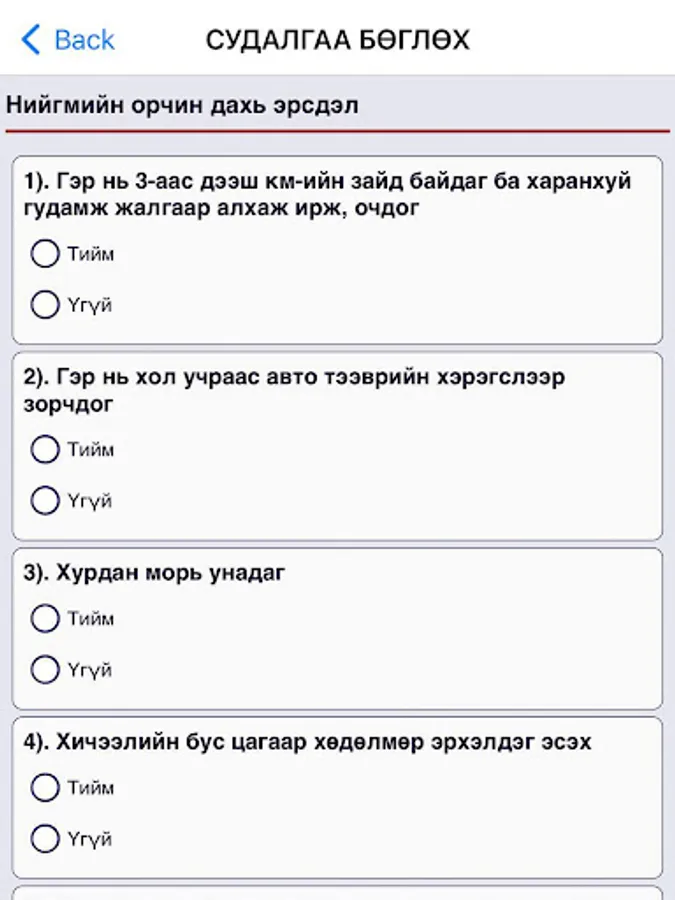Tap Үгүй label text in question 2
Image resolution: width=675 pixels, height=900 pixels.
pos(90,500)
